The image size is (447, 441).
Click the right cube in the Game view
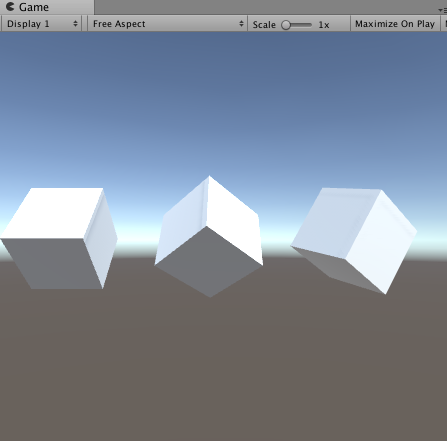(x=354, y=241)
